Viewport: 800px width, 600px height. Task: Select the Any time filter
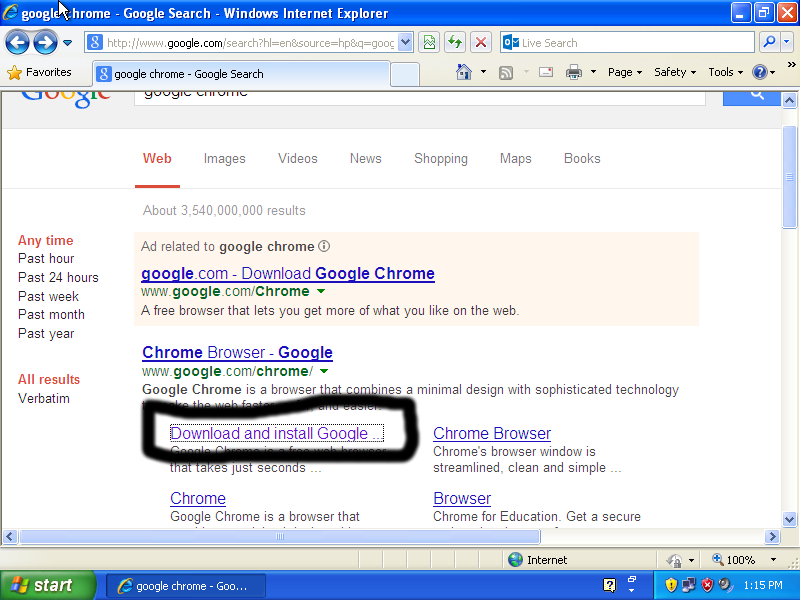(x=45, y=240)
